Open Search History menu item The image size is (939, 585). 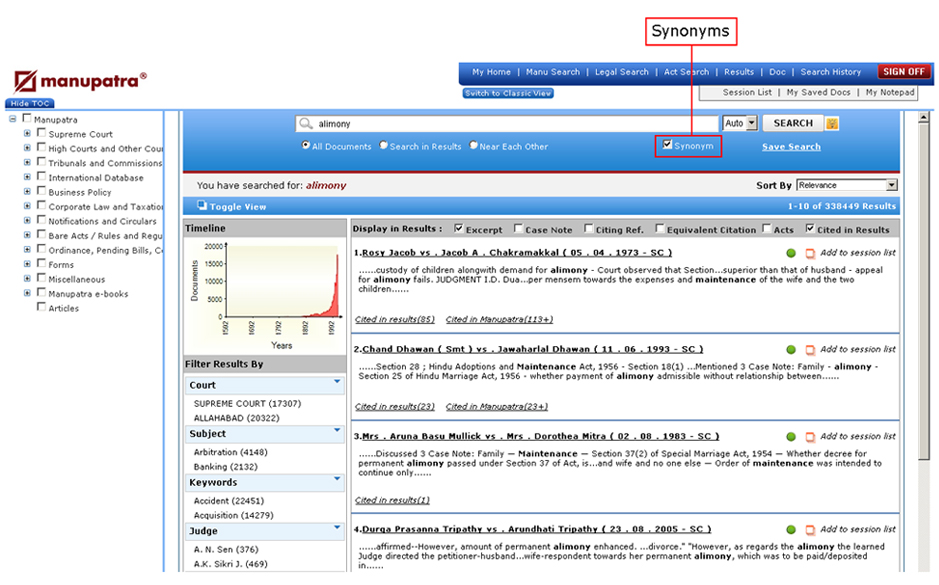coord(831,72)
